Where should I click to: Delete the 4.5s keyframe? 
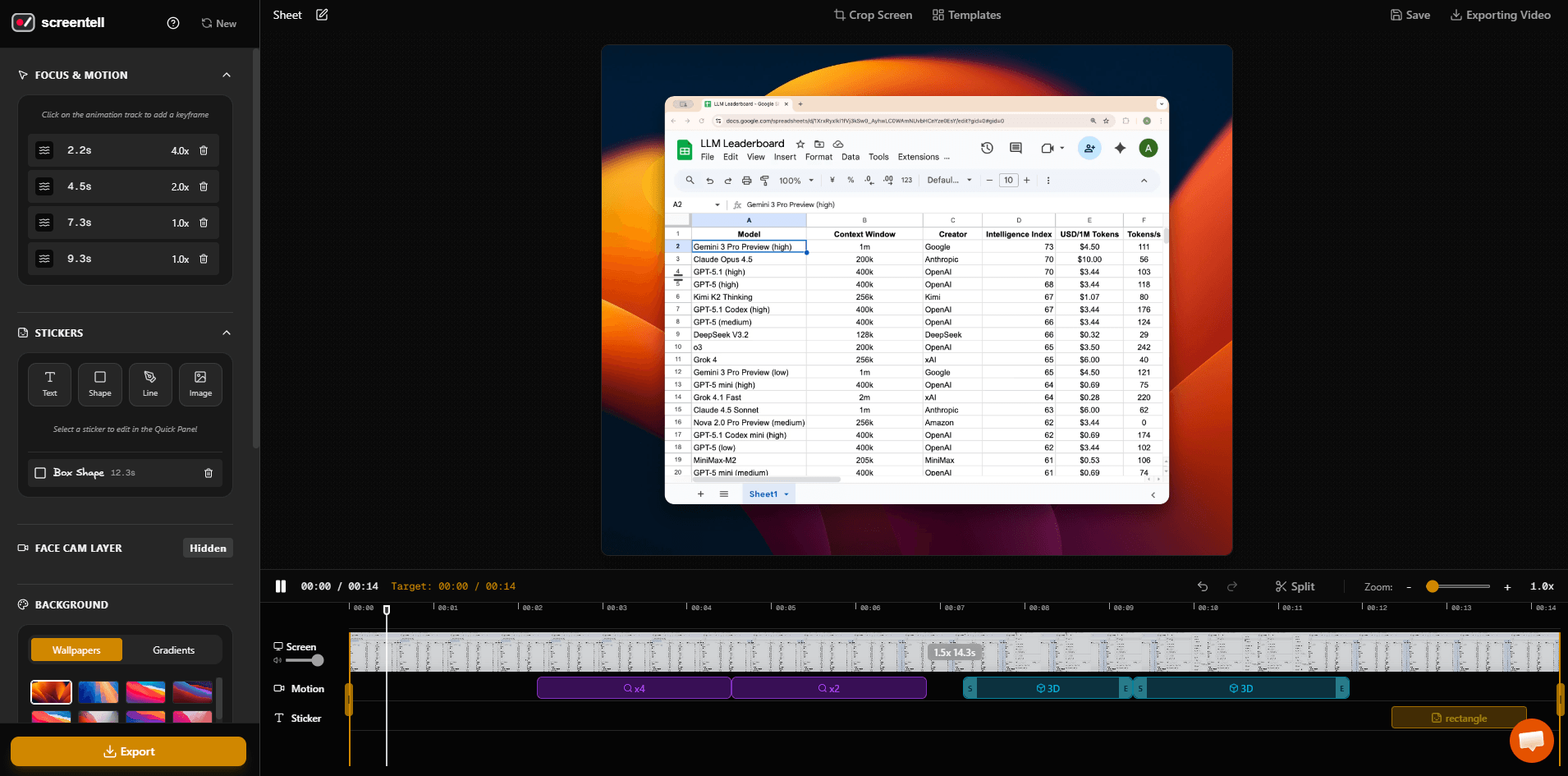click(204, 186)
